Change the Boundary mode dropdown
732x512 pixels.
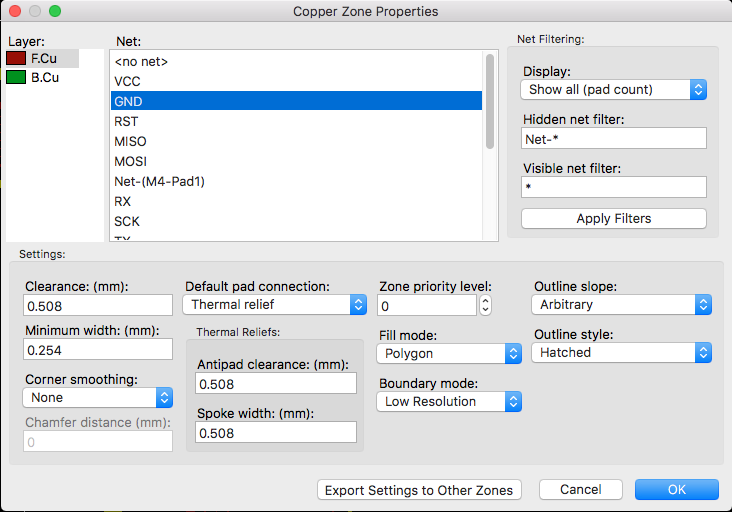(450, 401)
